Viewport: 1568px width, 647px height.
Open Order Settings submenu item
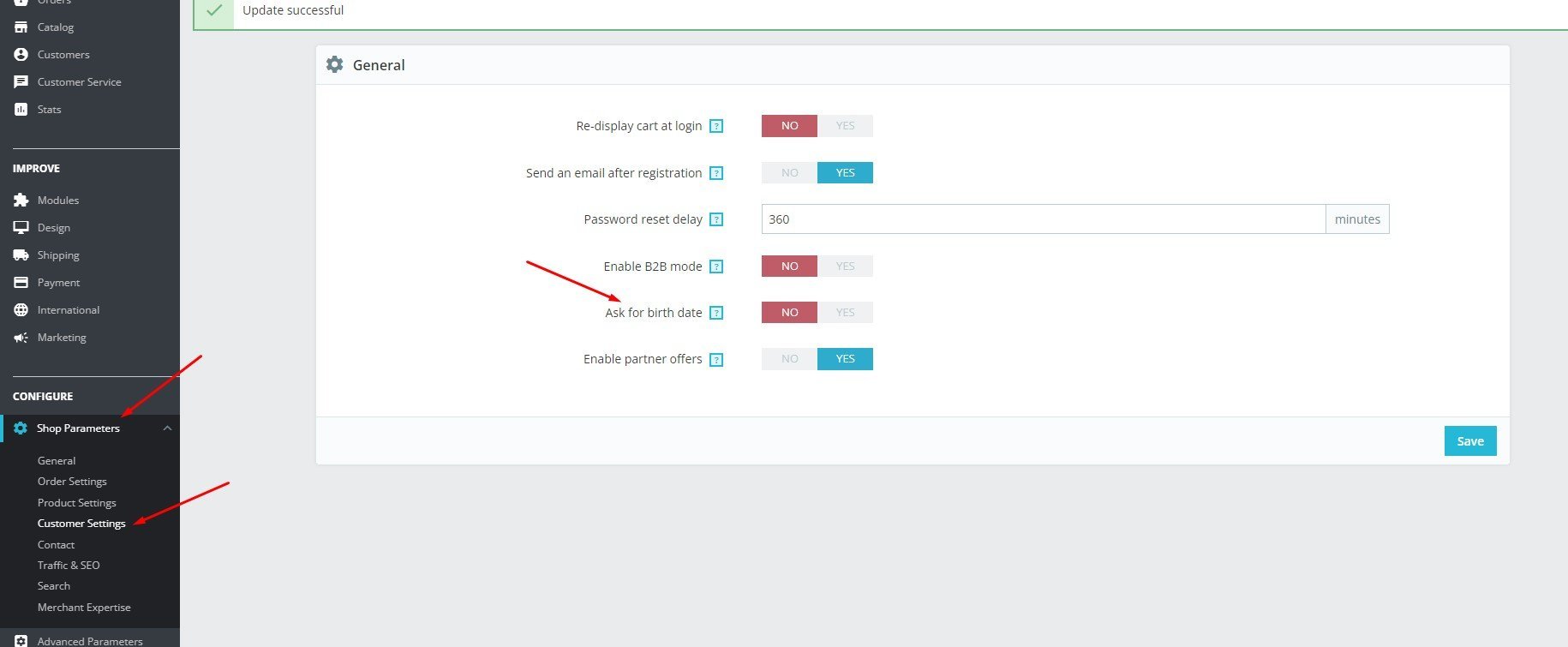[x=72, y=482]
